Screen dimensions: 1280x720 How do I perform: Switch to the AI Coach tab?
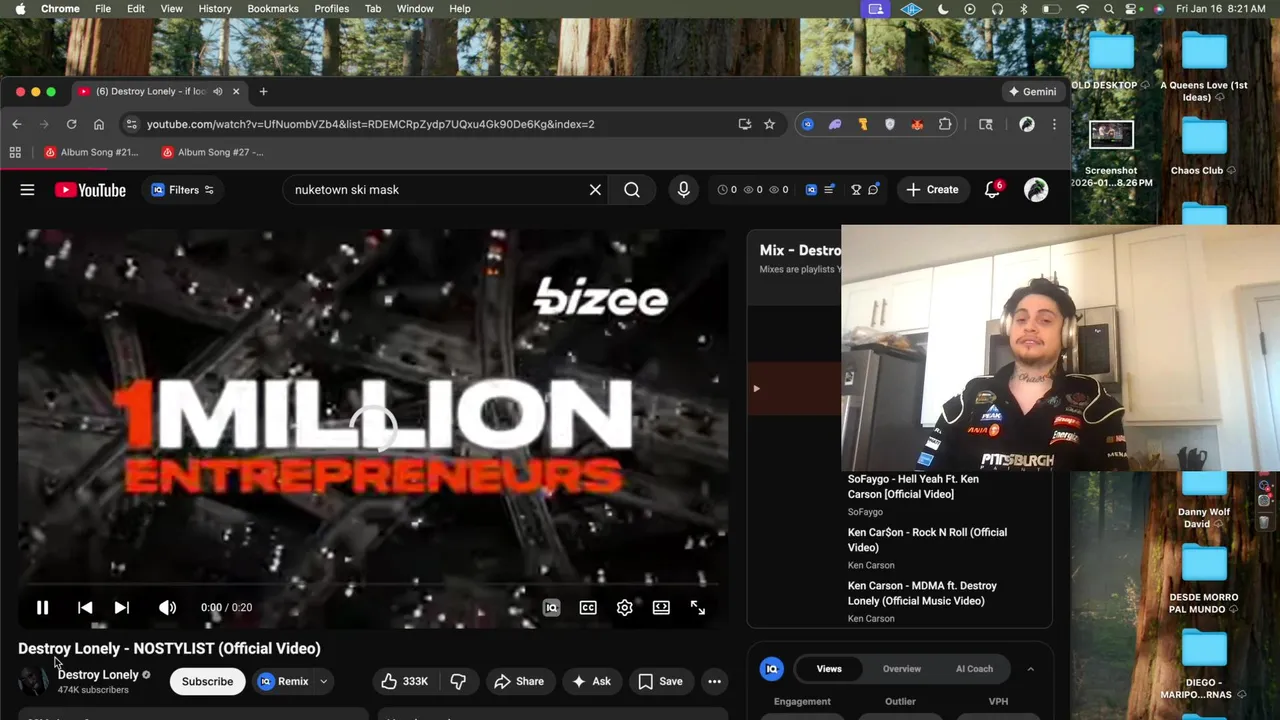pos(974,669)
